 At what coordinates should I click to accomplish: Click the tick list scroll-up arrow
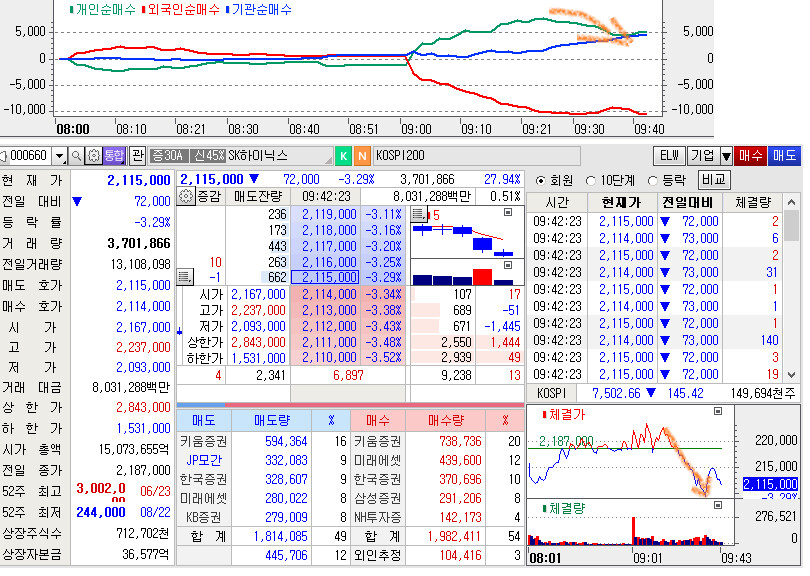coord(791,203)
